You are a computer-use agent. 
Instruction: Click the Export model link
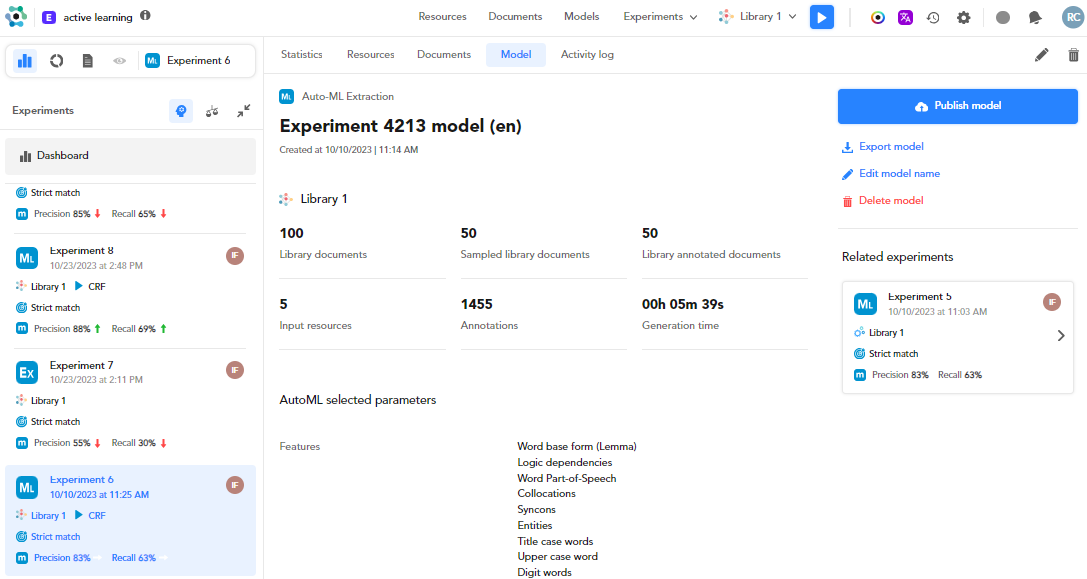pyautogui.click(x=890, y=147)
